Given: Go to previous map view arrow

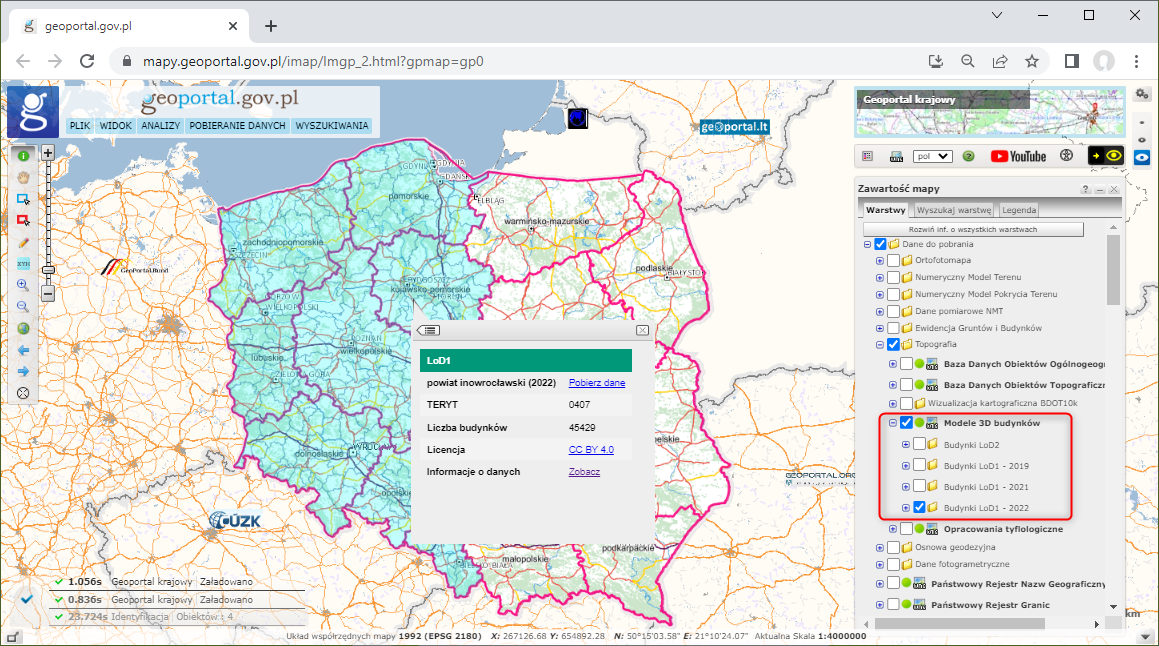Looking at the screenshot, I should coord(23,350).
